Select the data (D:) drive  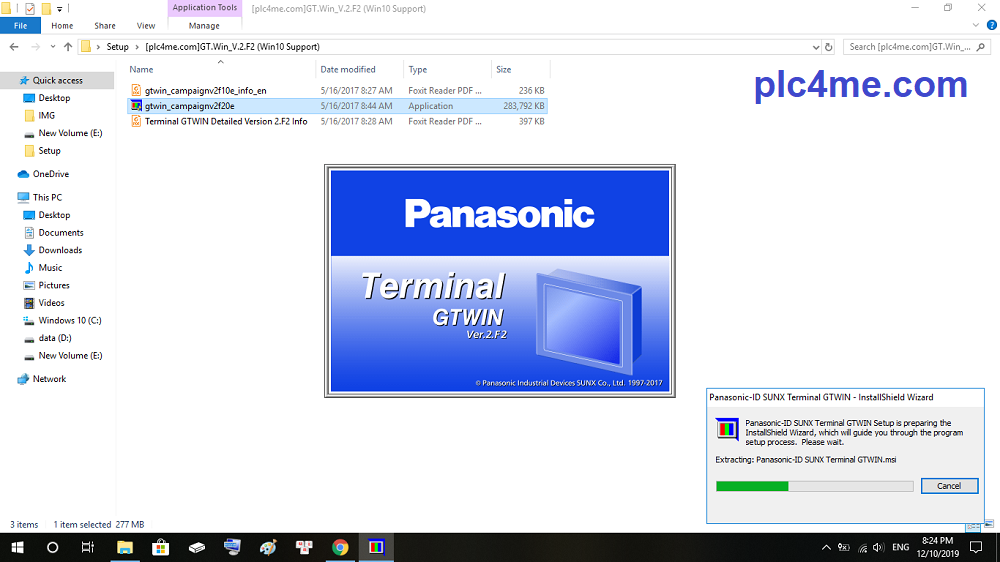[x=55, y=337]
